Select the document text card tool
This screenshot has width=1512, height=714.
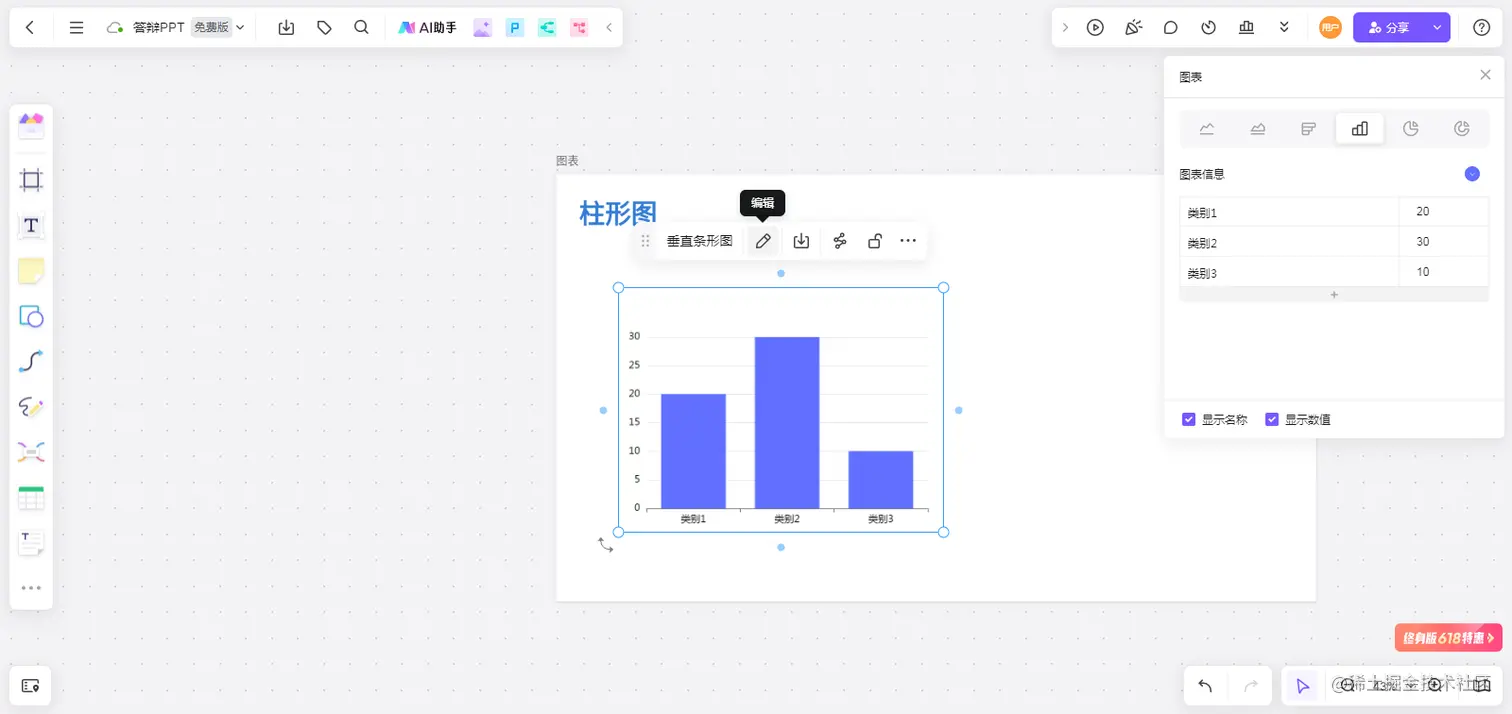point(31,543)
